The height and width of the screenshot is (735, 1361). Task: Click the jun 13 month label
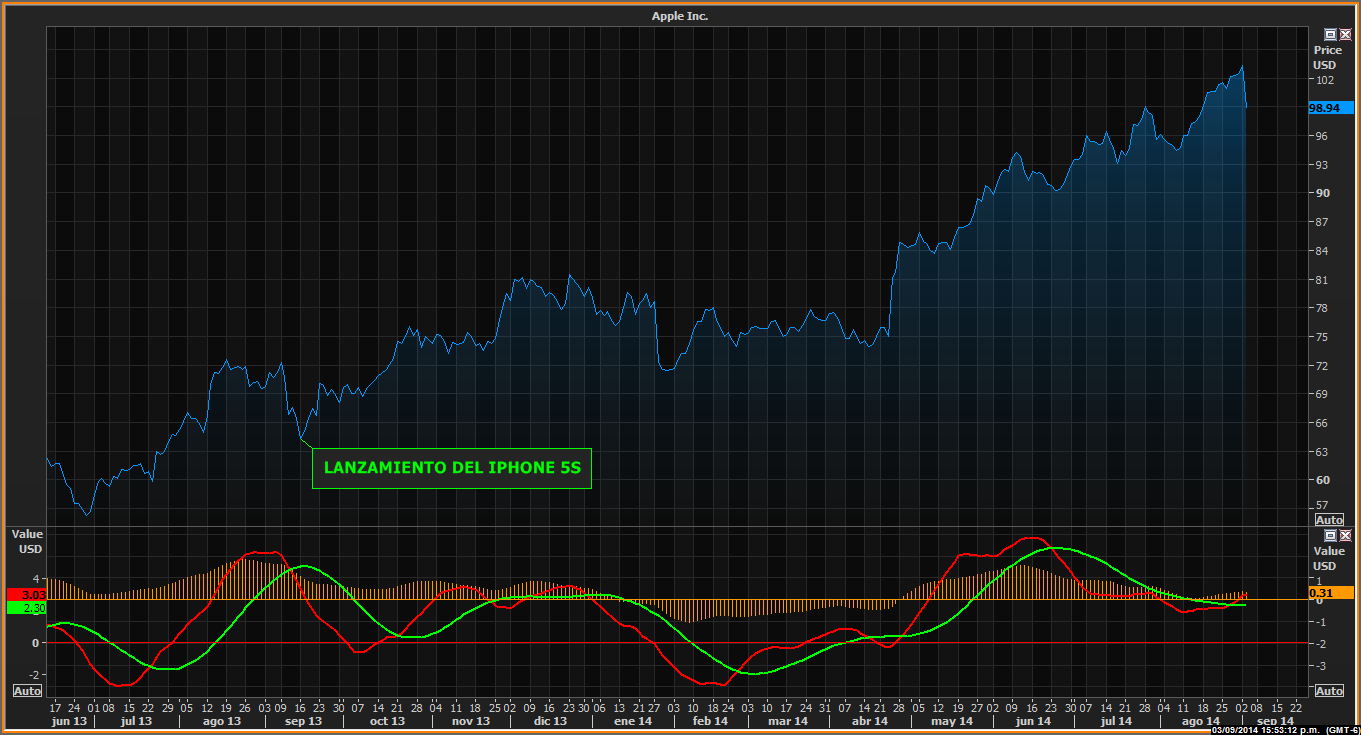click(x=69, y=721)
